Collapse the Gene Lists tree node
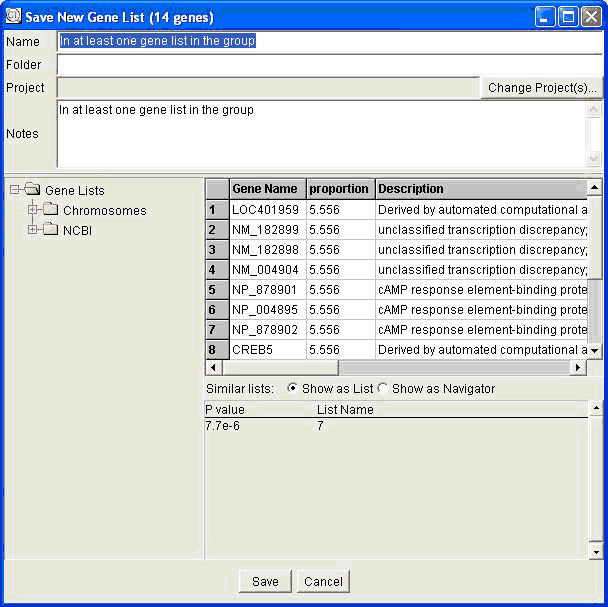Image resolution: width=608 pixels, height=607 pixels. click(15, 190)
